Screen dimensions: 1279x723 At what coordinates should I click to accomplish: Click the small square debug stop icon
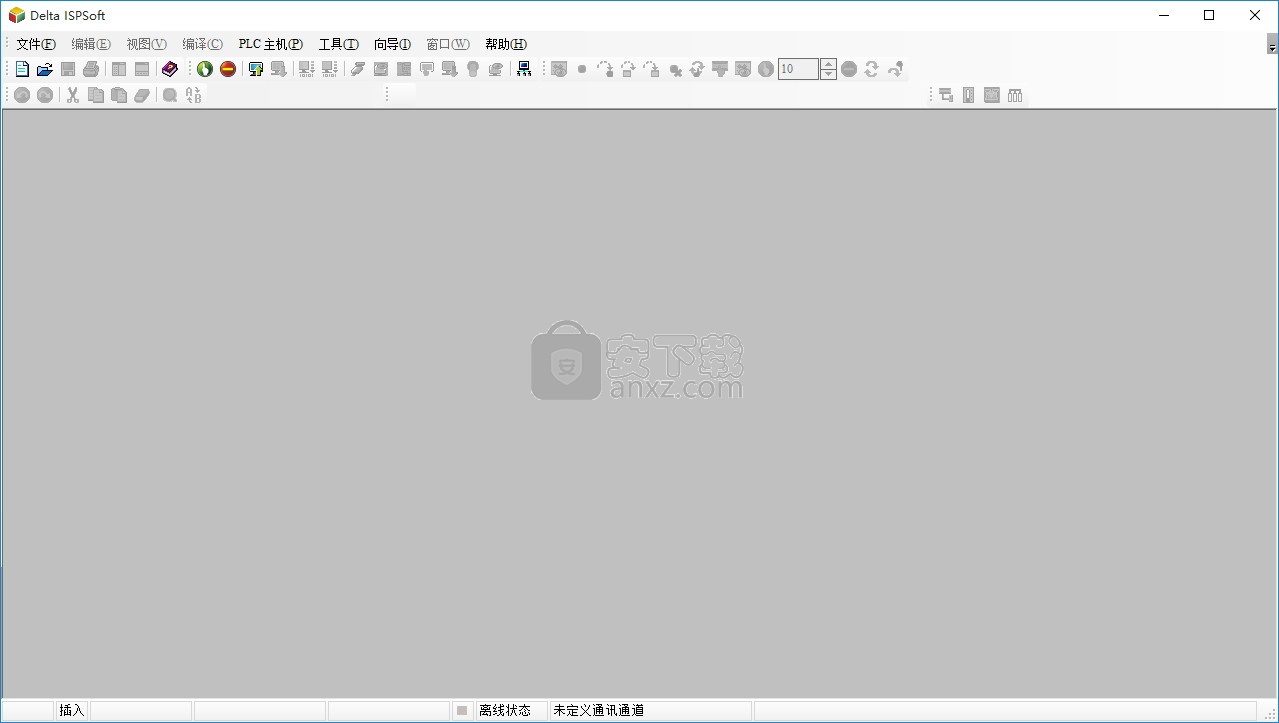582,69
